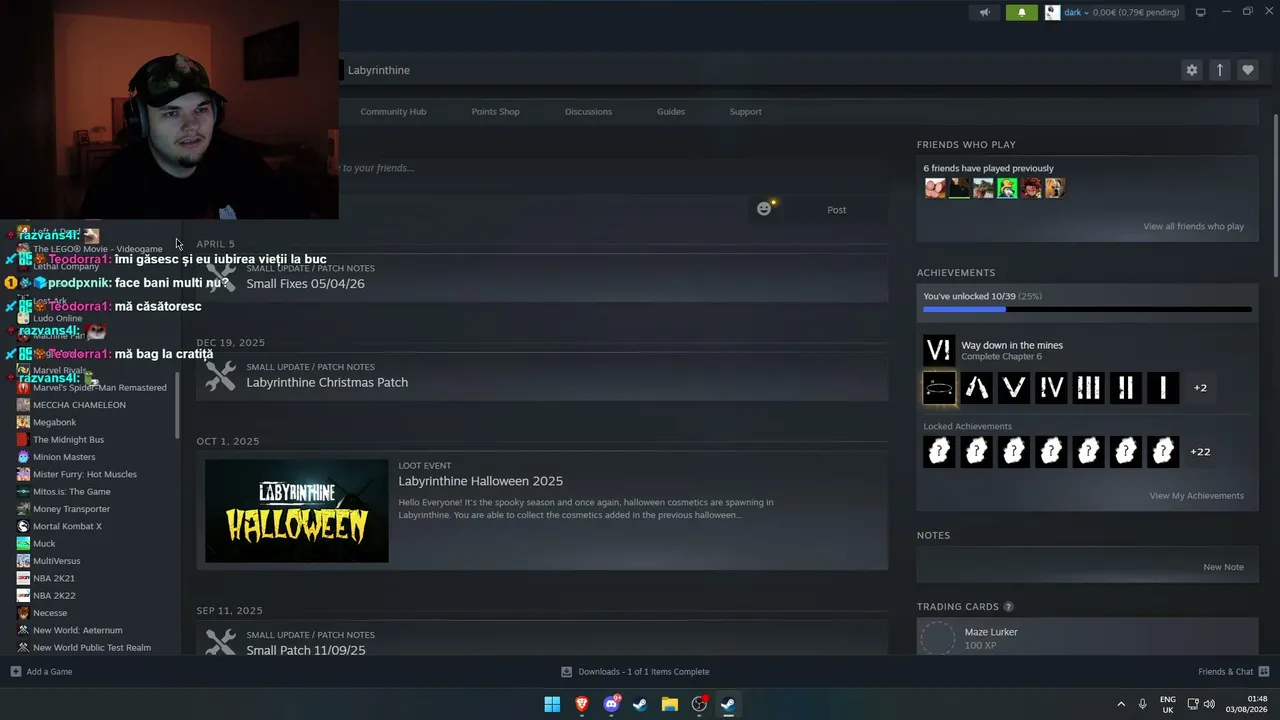
Task: View all friends who play
Action: coord(1193,227)
